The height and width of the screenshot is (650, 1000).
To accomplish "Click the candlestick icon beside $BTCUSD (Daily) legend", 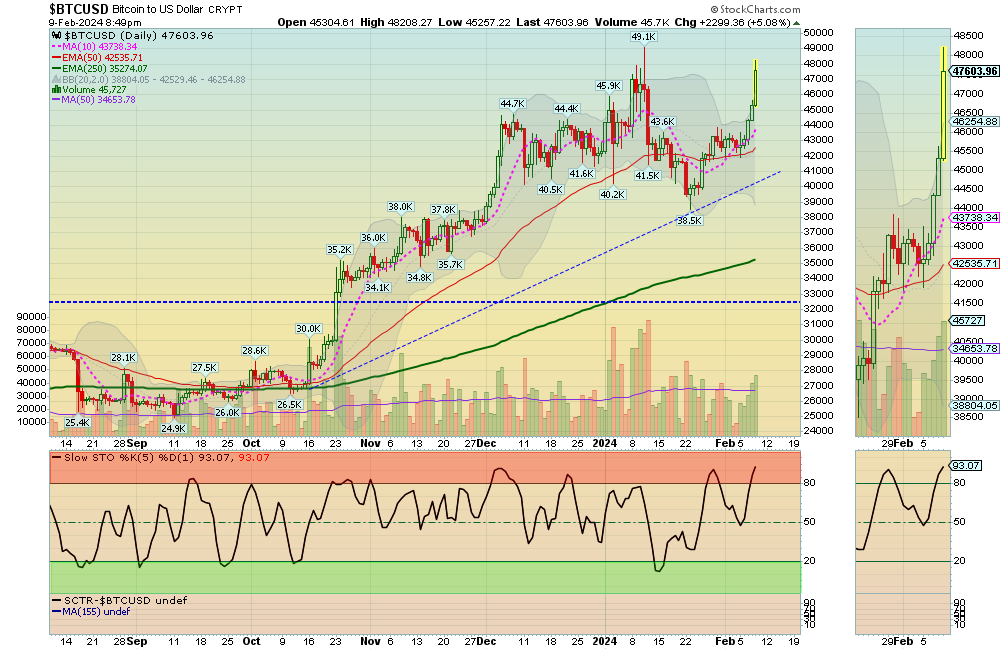I will pos(56,36).
